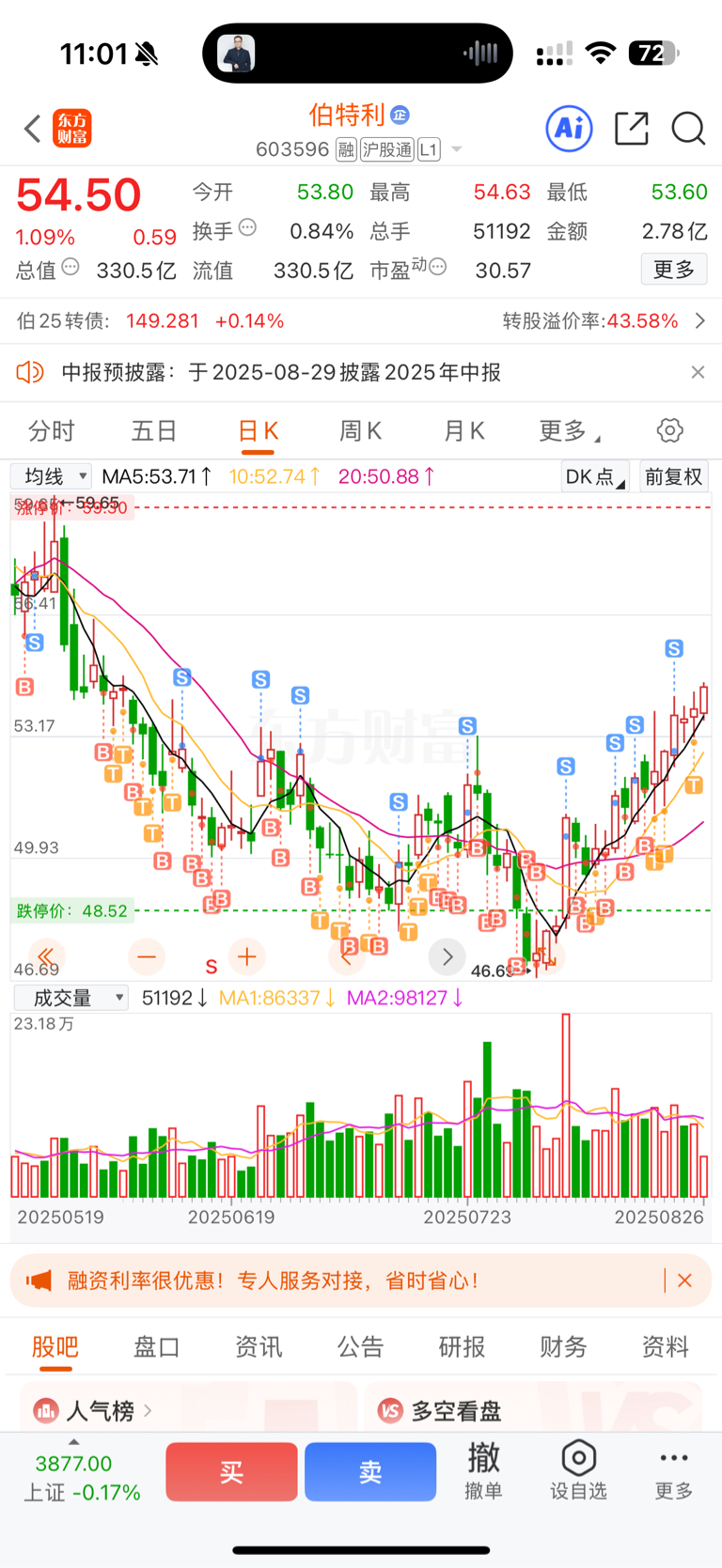Switch to the 盘口 tab

click(x=157, y=1347)
